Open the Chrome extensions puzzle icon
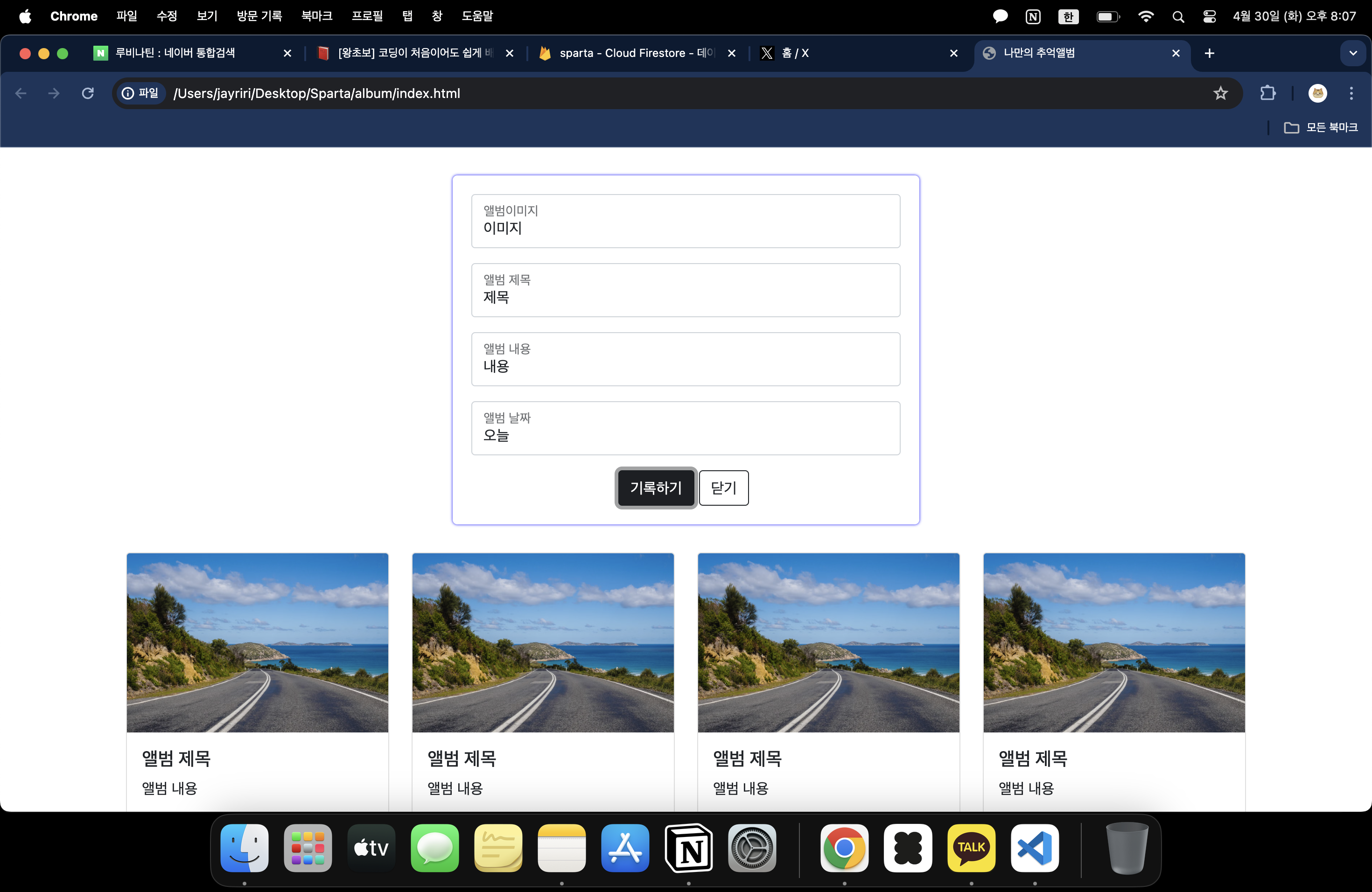Viewport: 1372px width, 892px height. (x=1267, y=93)
